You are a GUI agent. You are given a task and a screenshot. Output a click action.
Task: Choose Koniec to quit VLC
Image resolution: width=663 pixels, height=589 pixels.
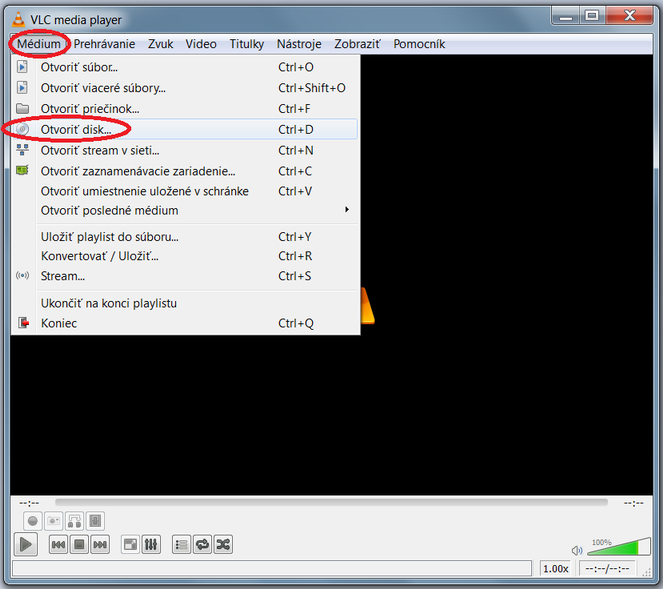coord(185,323)
